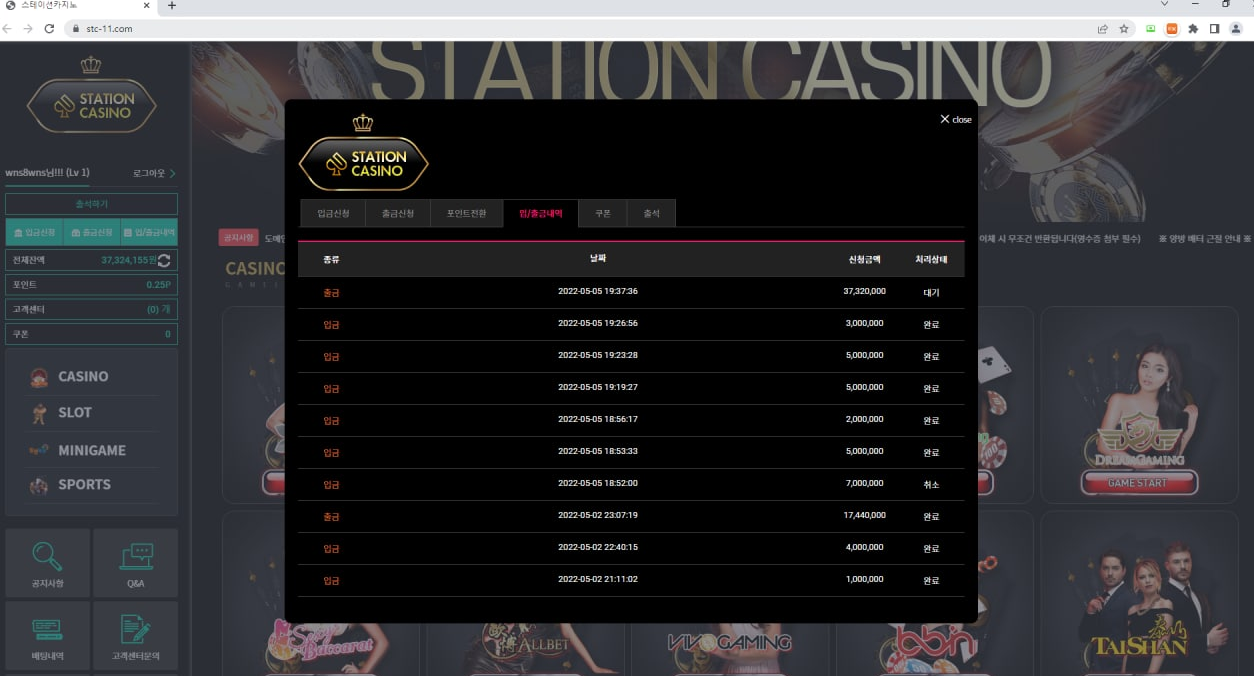
Task: Open the 출석 tab
Action: 651,213
